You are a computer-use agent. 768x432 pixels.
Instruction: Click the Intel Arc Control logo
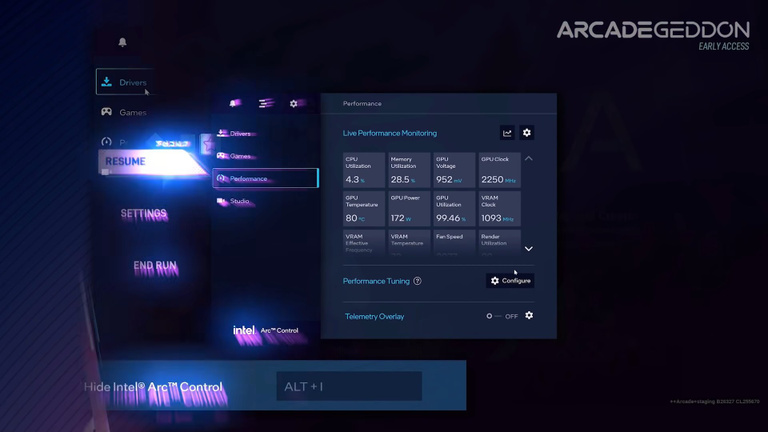click(x=265, y=331)
